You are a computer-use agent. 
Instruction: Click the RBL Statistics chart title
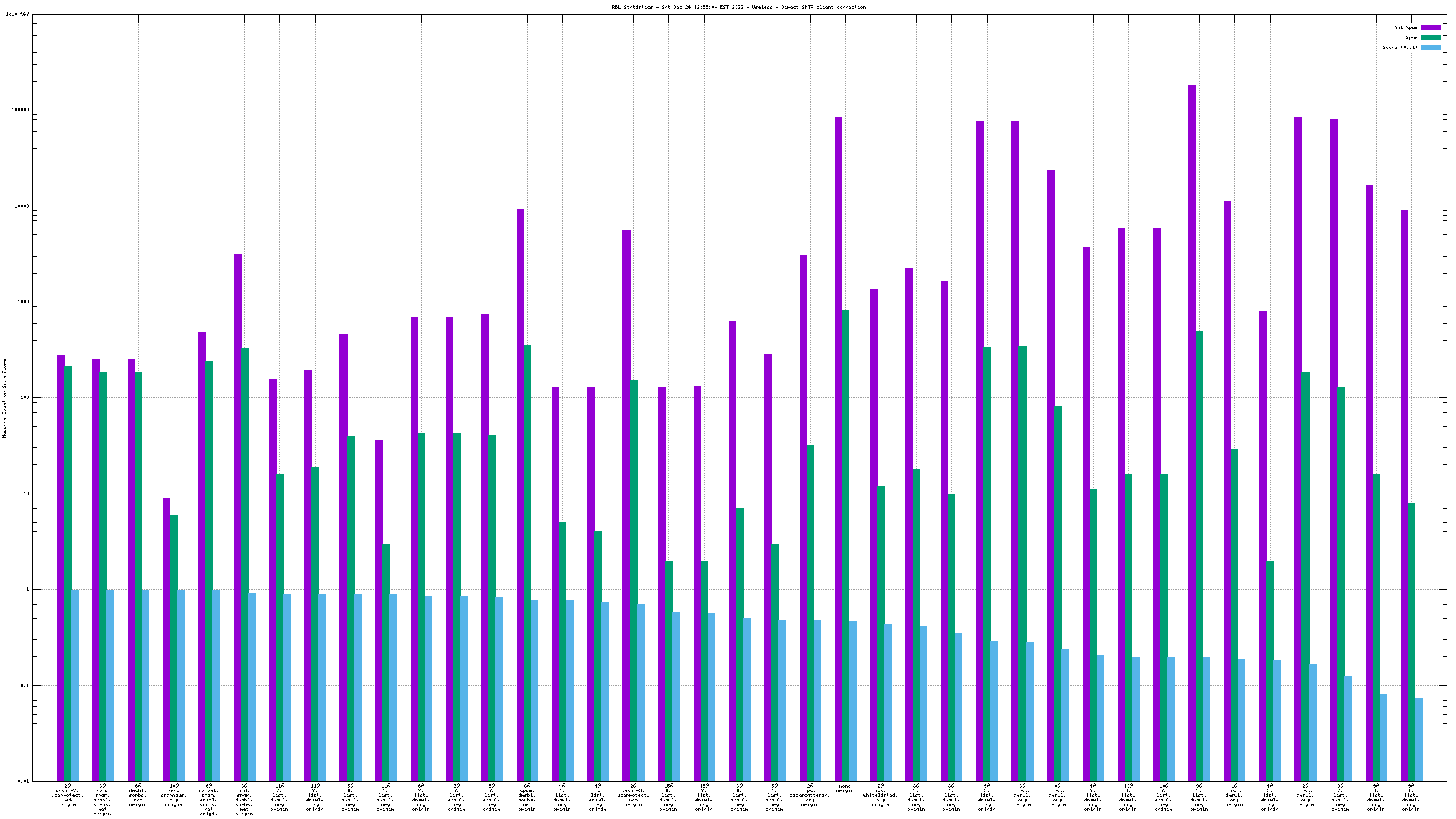click(738, 7)
